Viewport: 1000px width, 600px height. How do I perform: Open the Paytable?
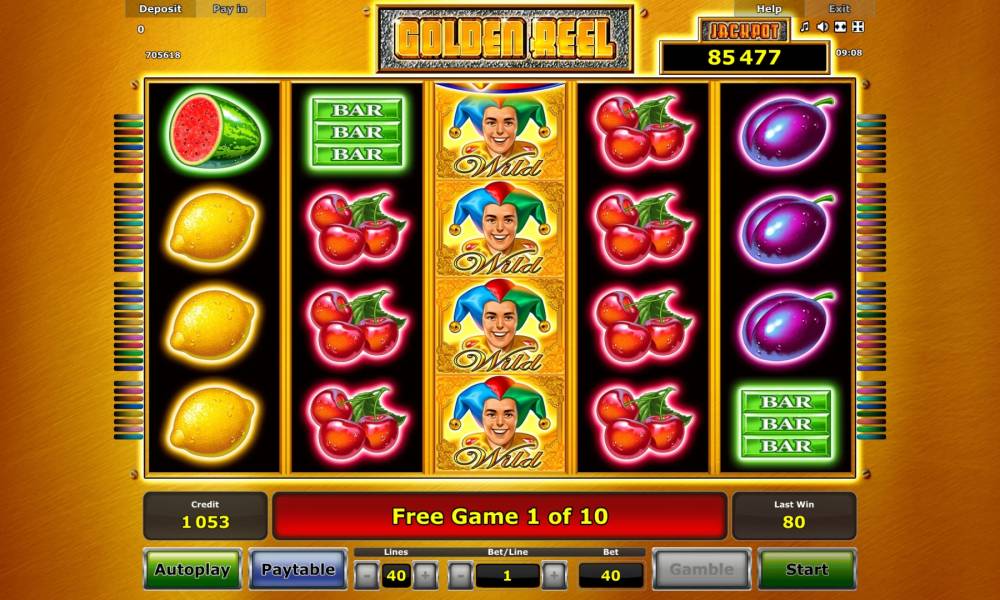tap(298, 569)
